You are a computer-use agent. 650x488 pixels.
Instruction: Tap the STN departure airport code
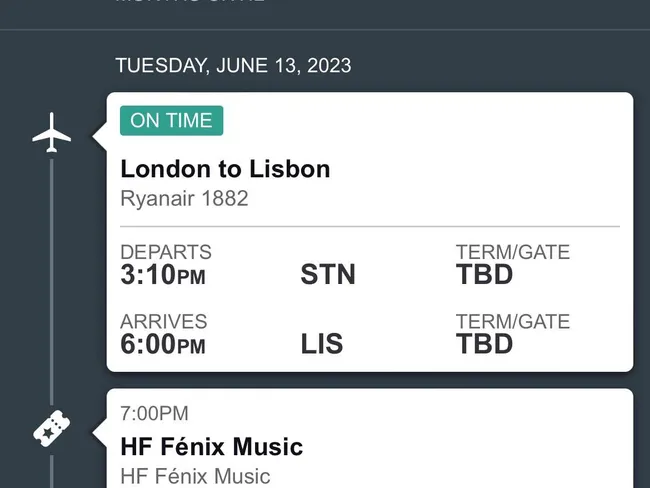tap(328, 274)
